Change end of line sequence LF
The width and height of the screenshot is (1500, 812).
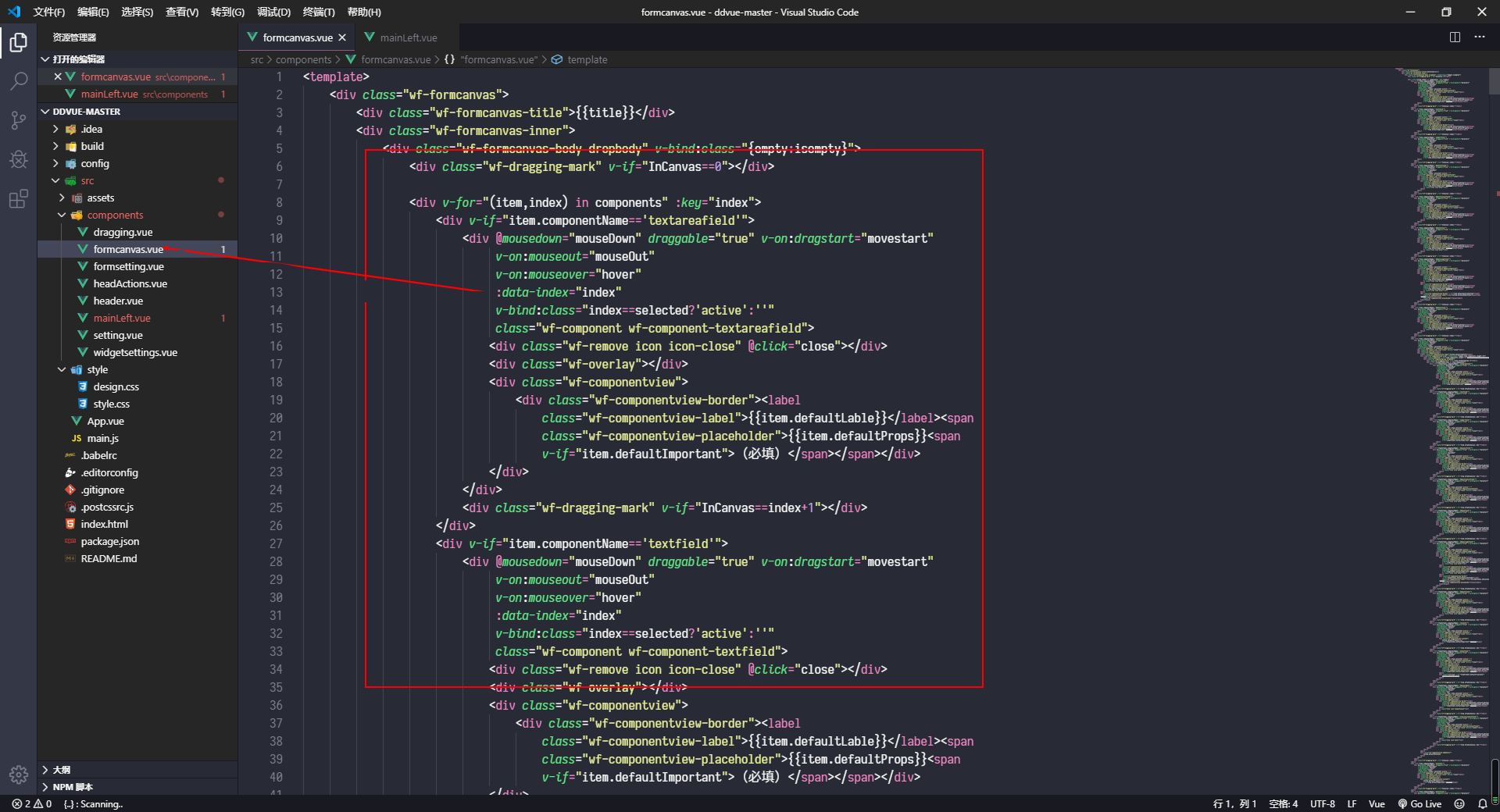[1352, 803]
